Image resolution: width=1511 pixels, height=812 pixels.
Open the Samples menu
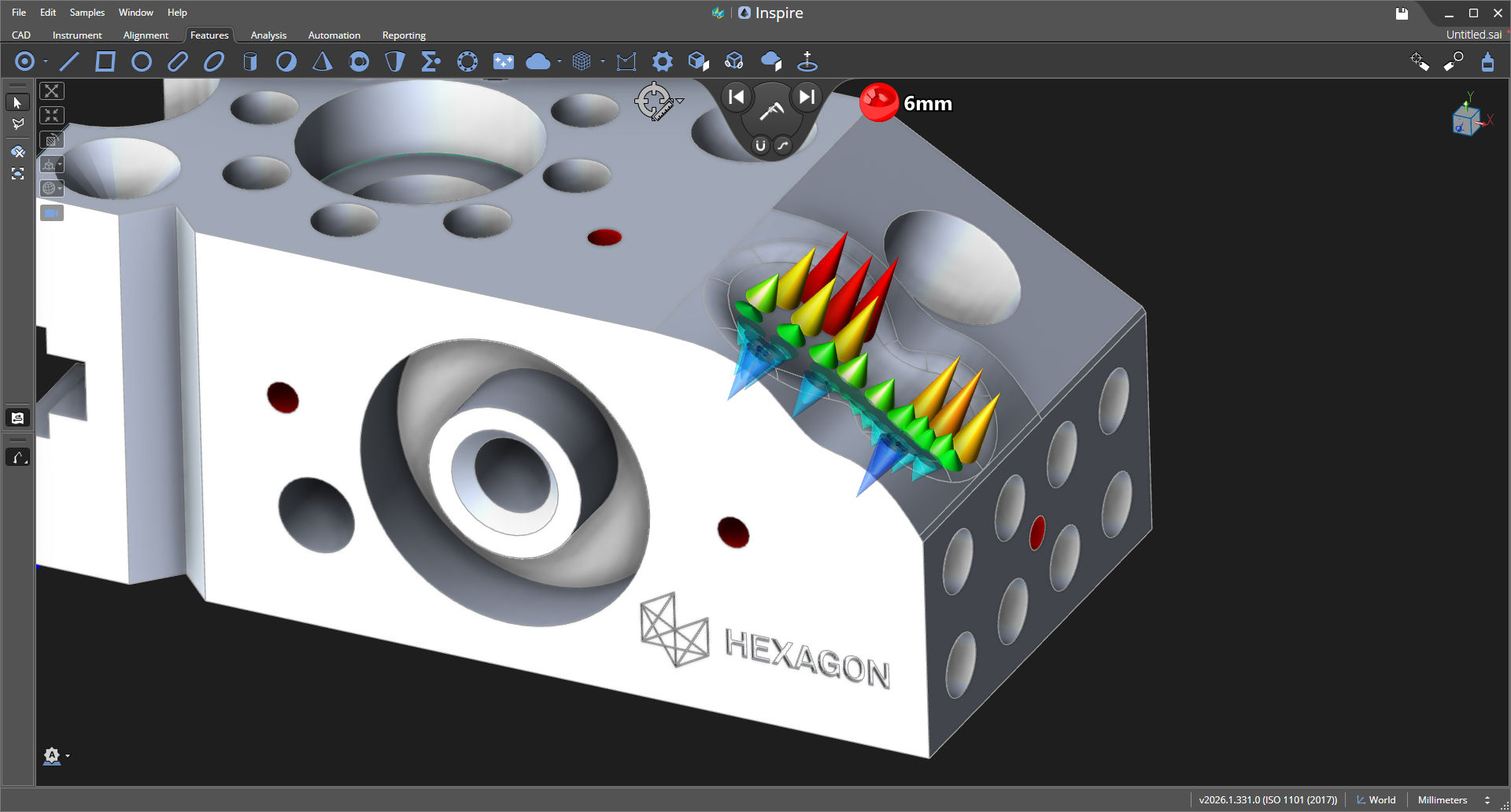[87, 13]
